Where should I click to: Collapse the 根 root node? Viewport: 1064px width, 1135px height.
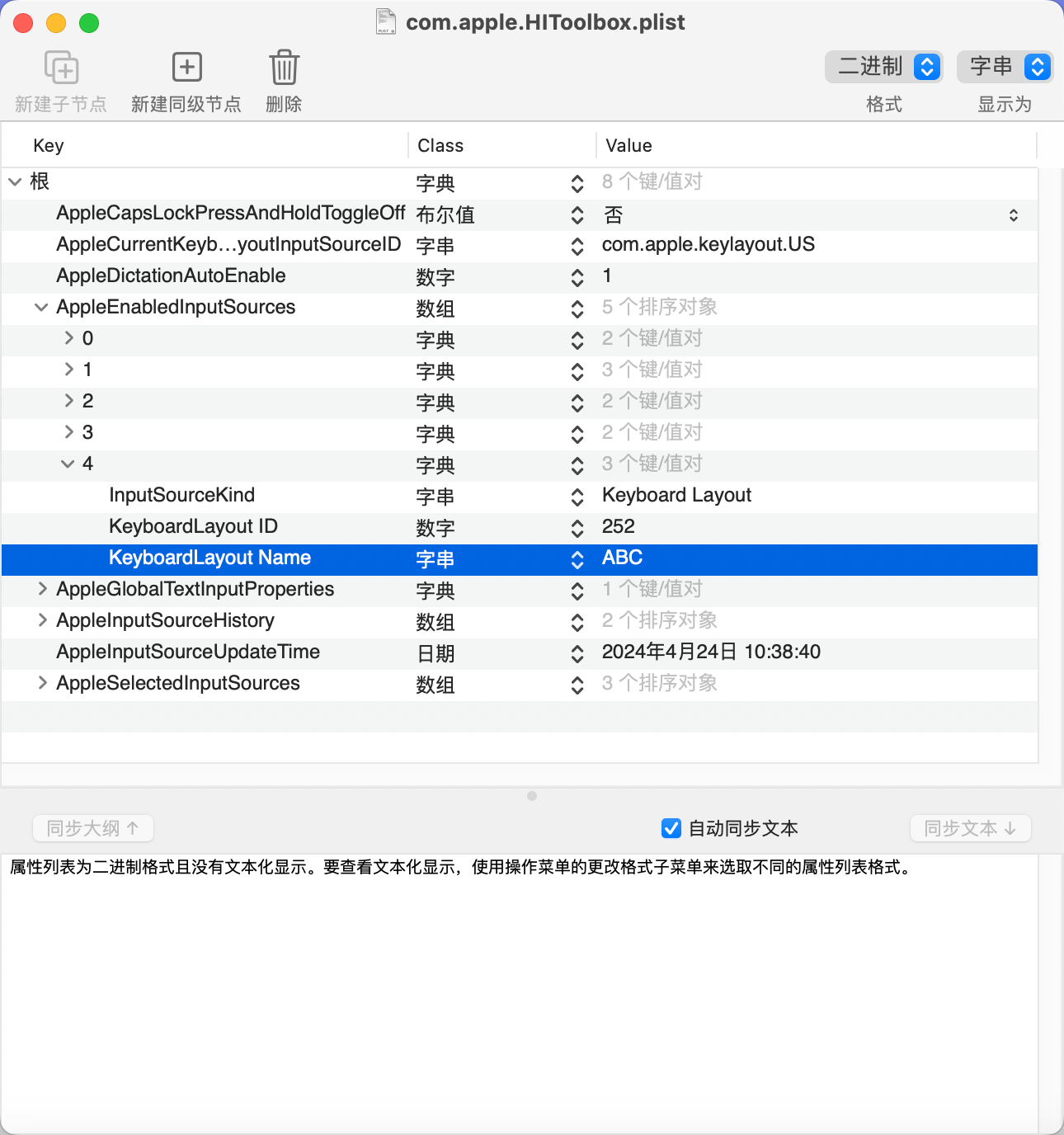coord(16,181)
